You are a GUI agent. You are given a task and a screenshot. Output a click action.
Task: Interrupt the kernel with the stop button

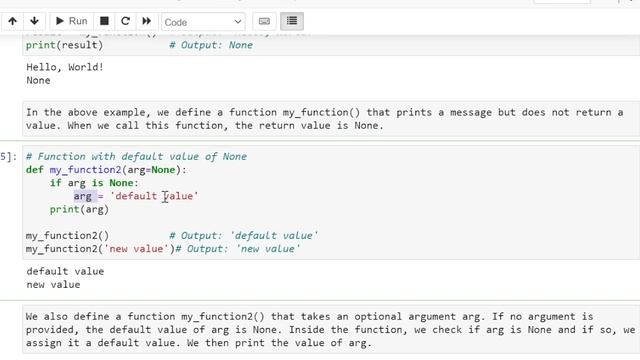tap(104, 21)
